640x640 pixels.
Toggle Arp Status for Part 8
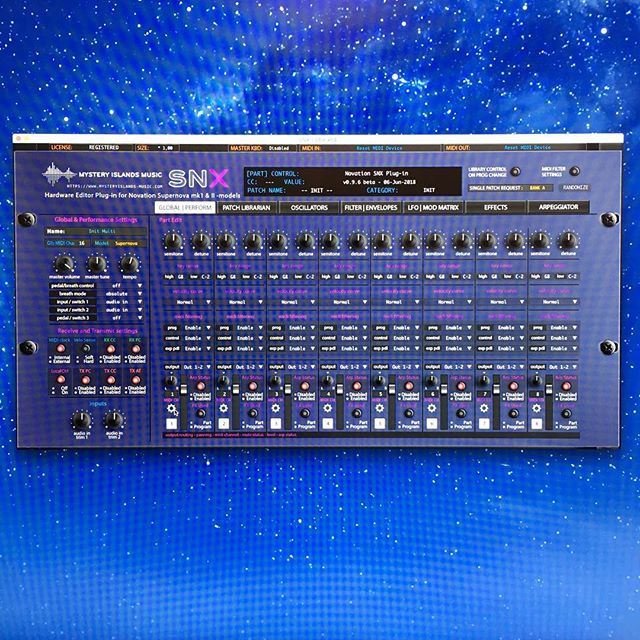[x=566, y=386]
